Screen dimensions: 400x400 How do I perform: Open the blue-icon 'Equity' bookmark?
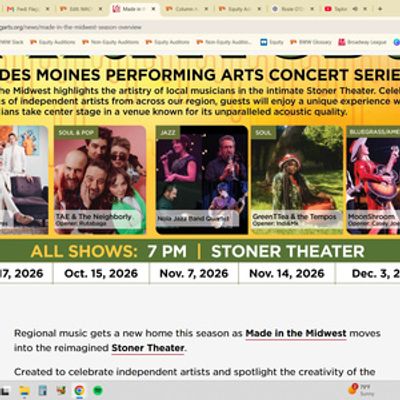(272, 42)
